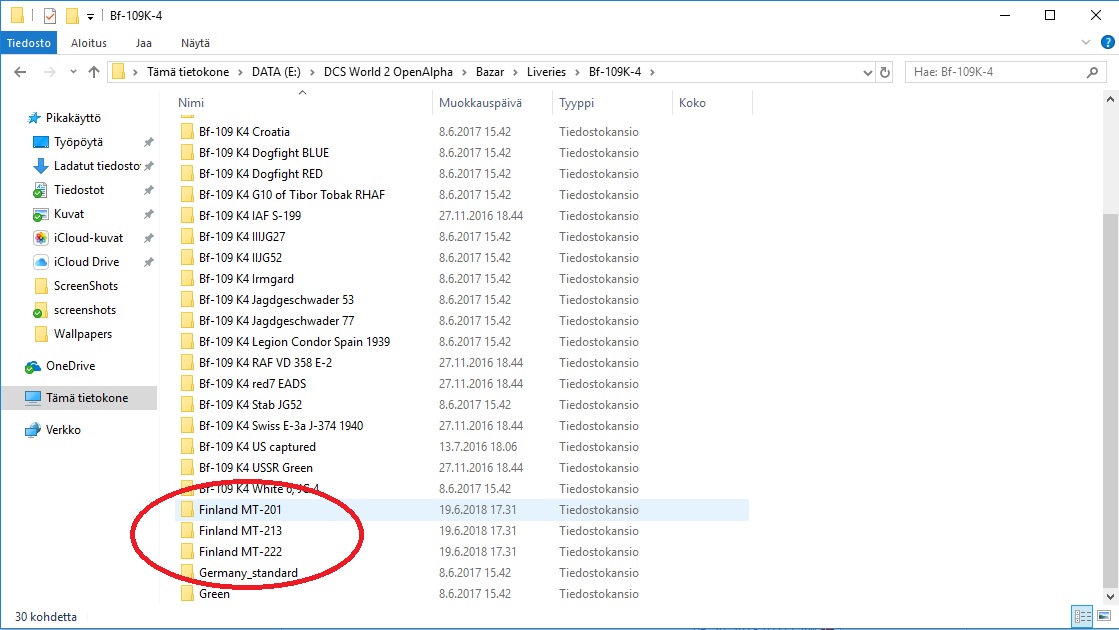The width and height of the screenshot is (1119, 630).
Task: Select folder Finland MT-213
Action: pyautogui.click(x=240, y=531)
